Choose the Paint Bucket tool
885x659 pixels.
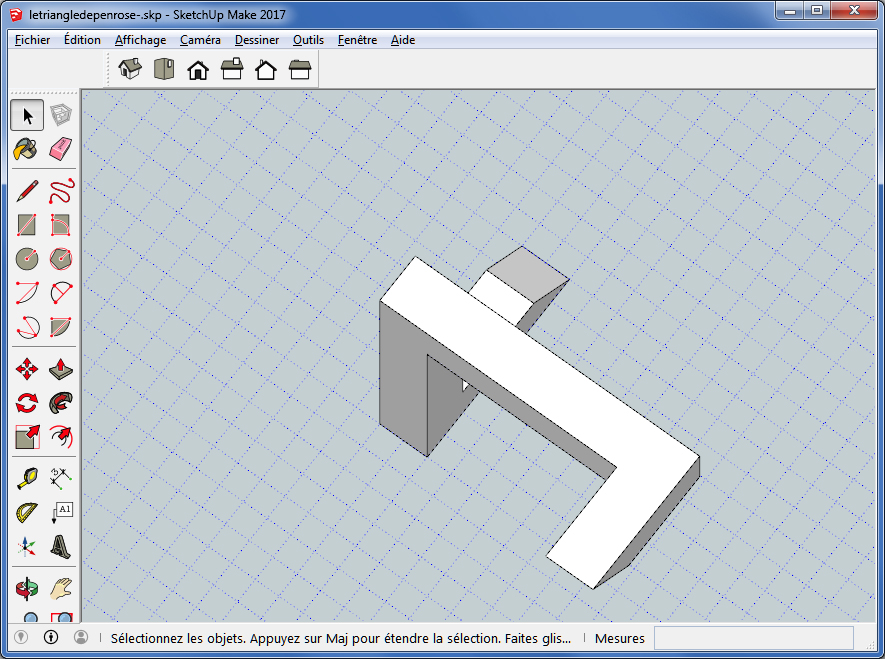click(27, 150)
